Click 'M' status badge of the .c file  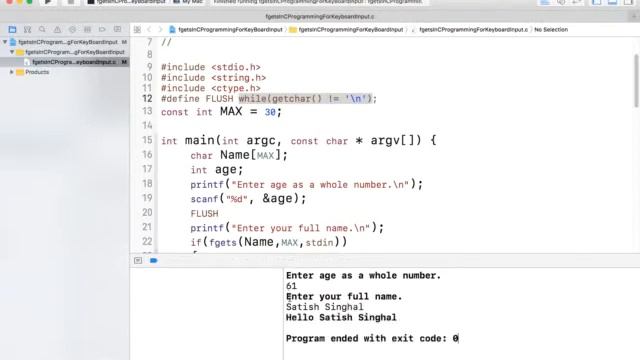coord(124,62)
